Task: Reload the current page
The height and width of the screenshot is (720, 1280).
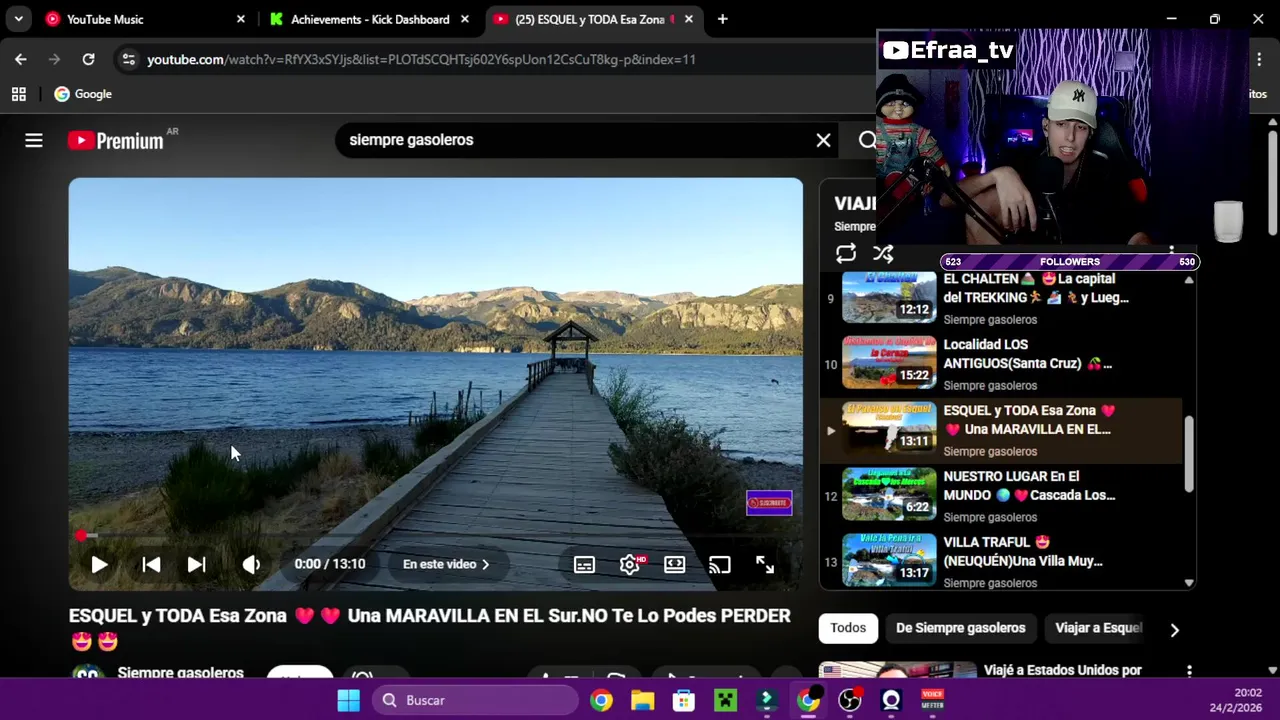Action: [88, 59]
